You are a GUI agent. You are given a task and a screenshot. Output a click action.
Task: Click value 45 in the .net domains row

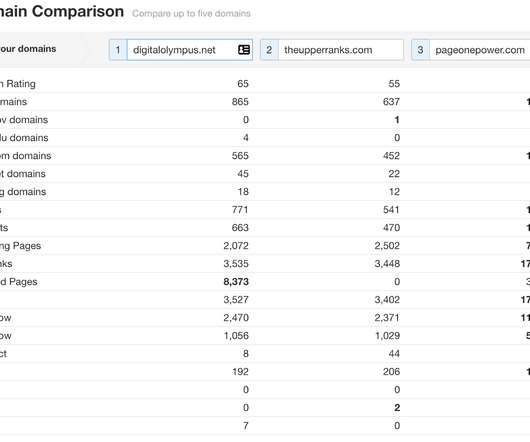[x=243, y=174]
